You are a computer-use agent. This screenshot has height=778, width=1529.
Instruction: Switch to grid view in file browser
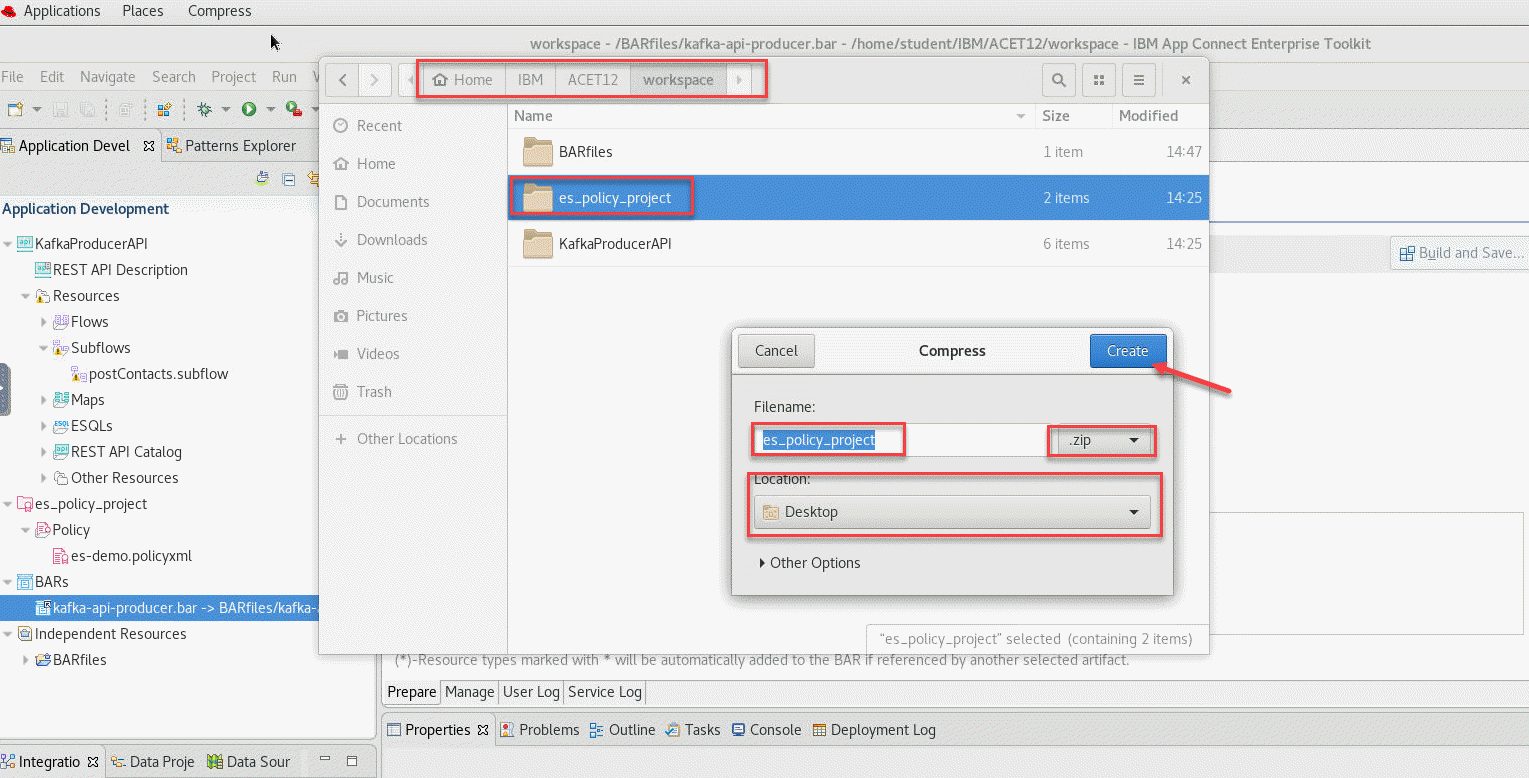coord(1098,80)
